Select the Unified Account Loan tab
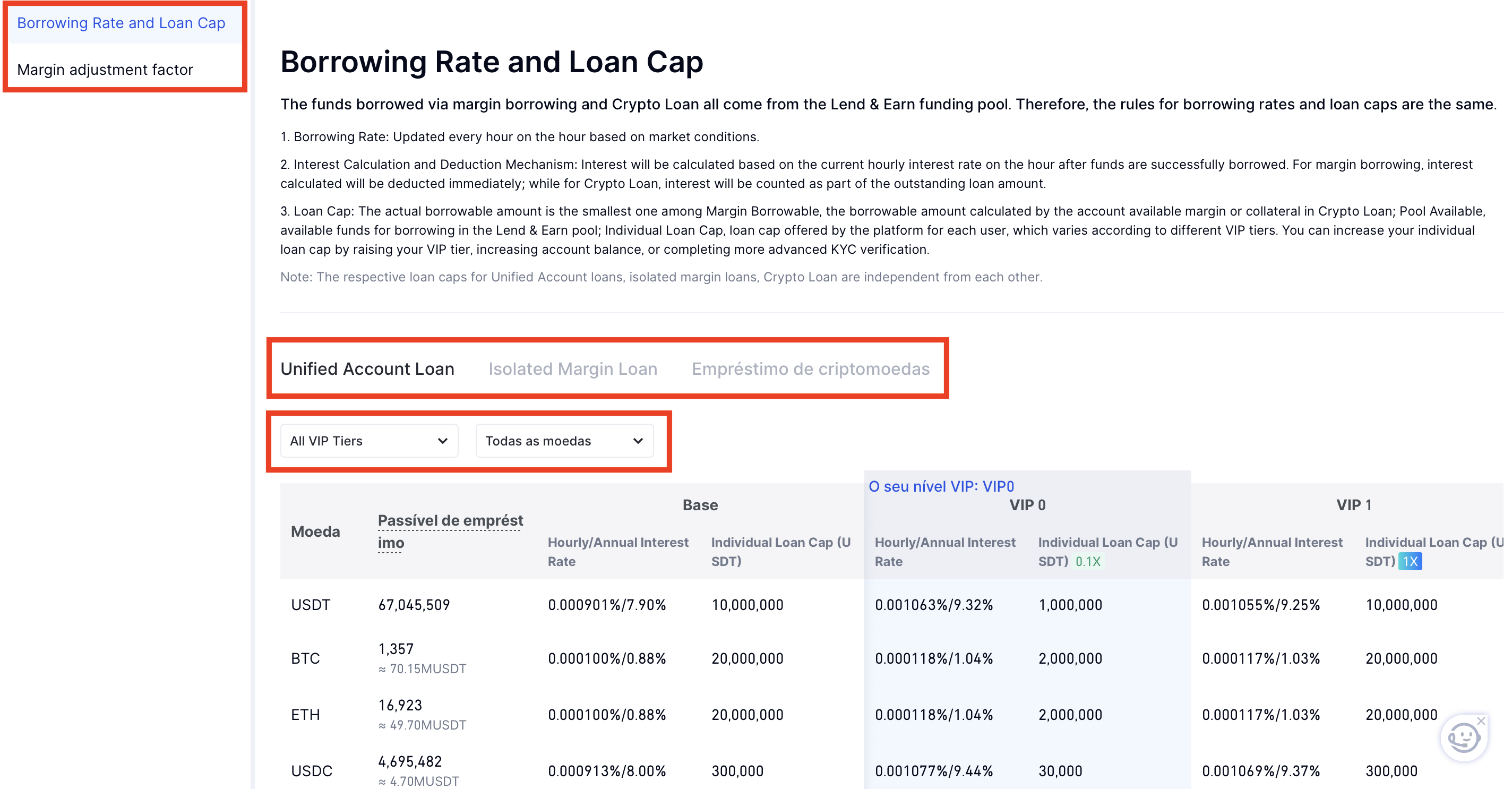Image resolution: width=1512 pixels, height=789 pixels. [367, 368]
